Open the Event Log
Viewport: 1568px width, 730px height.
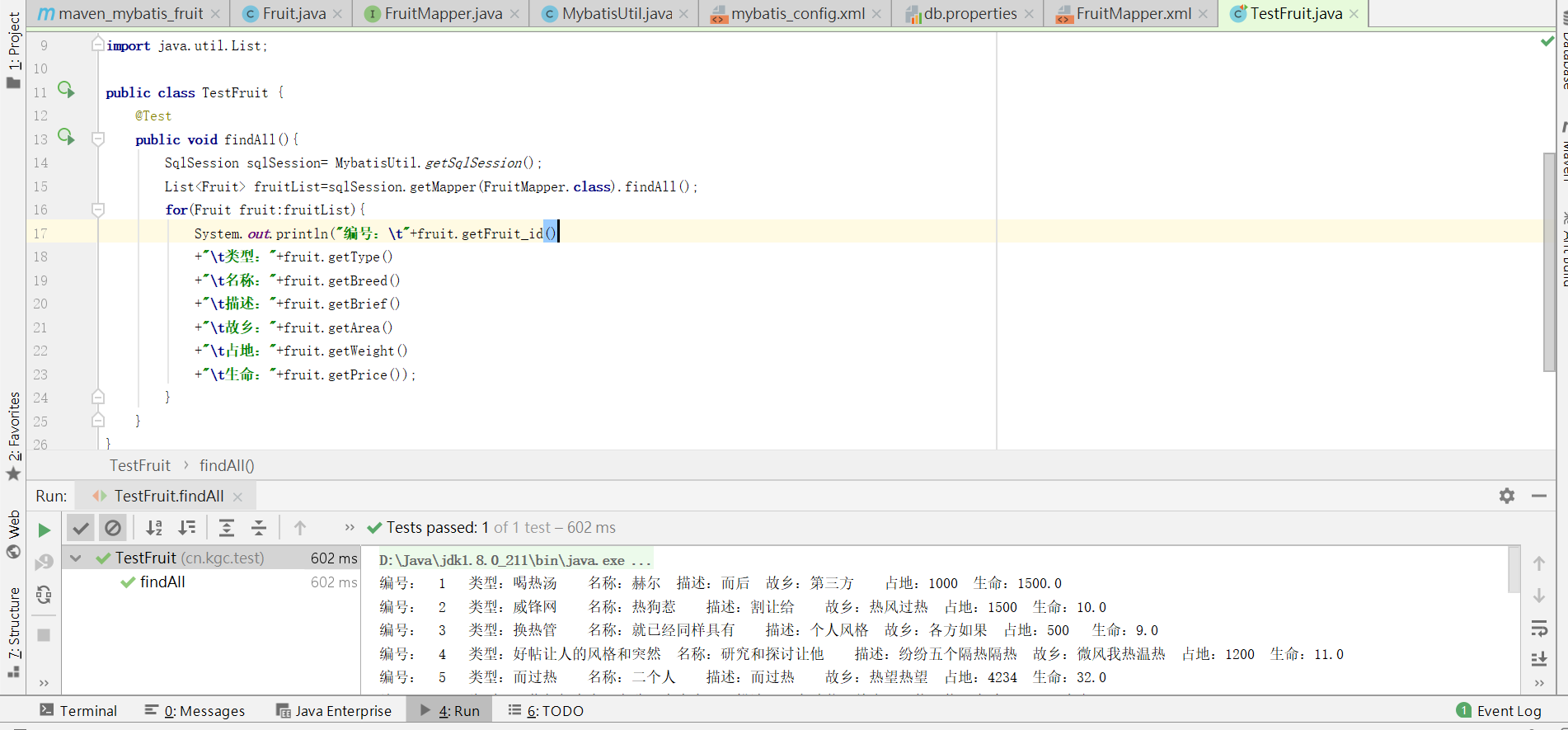point(1499,710)
